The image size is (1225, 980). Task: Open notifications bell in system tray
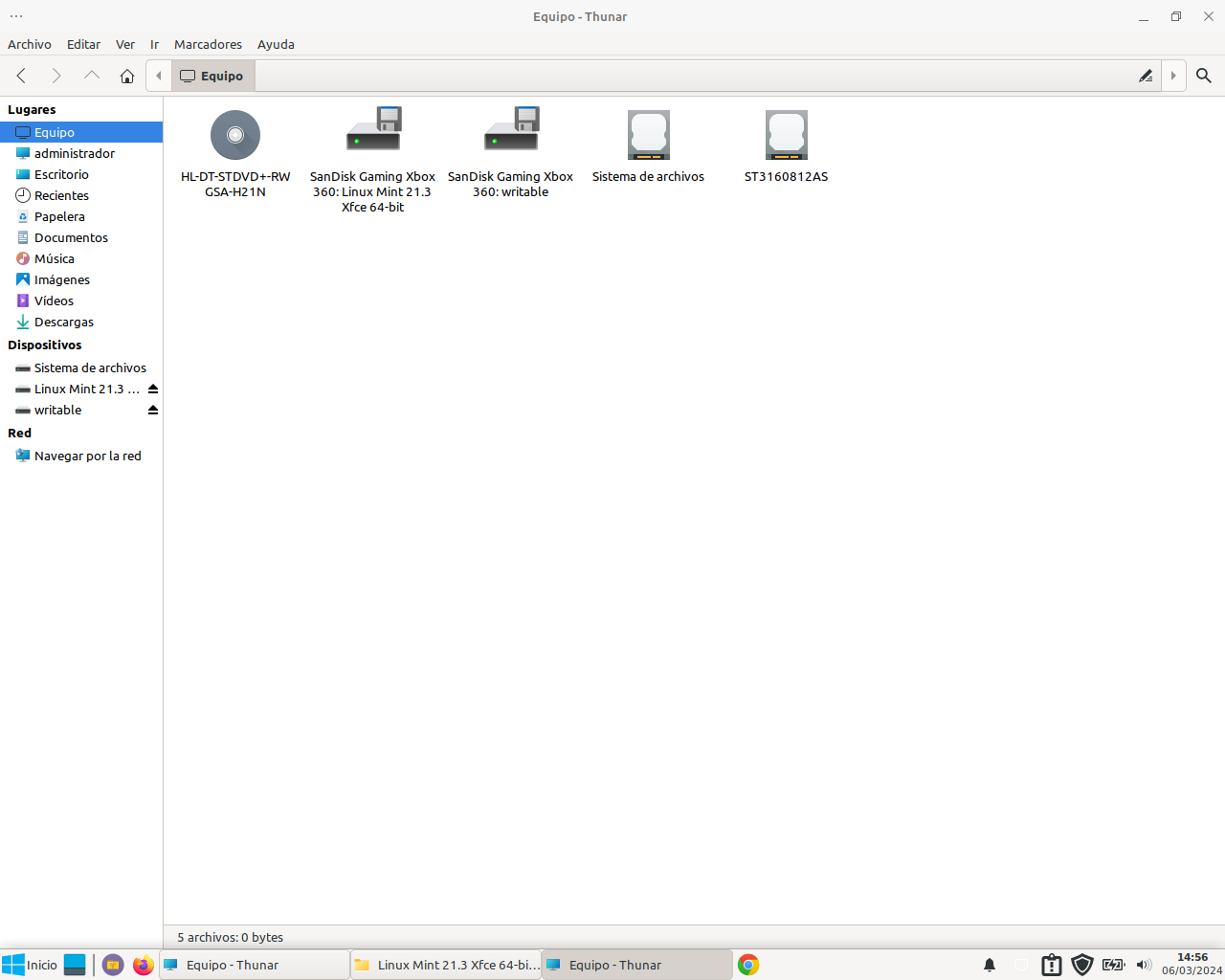pos(990,965)
